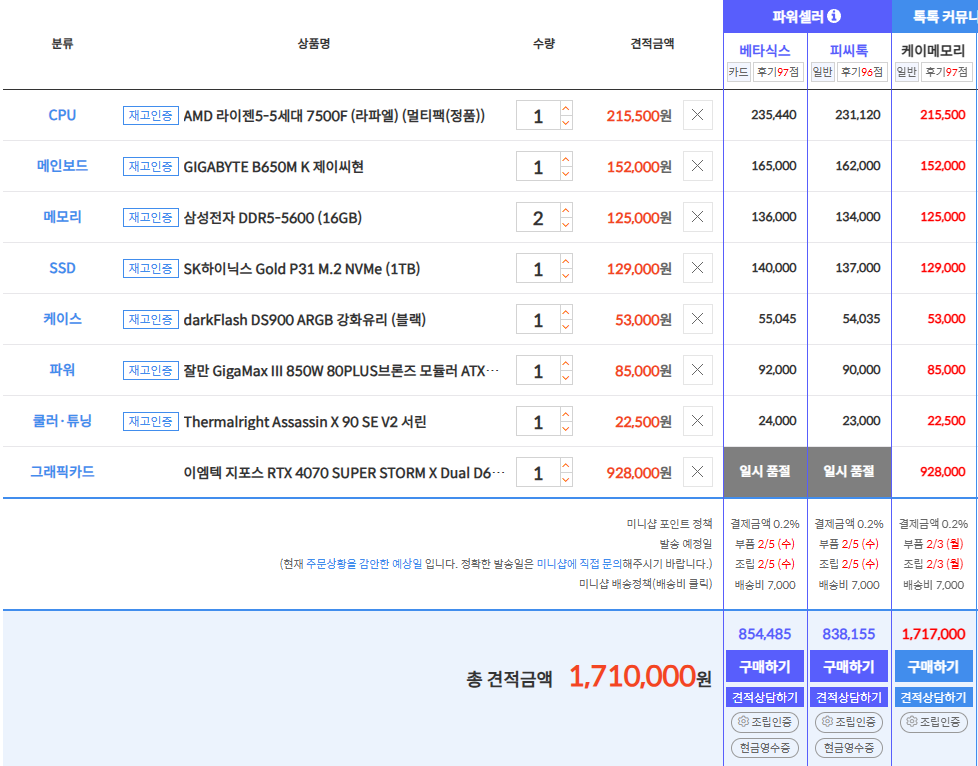Open 베타식스 seller shop

click(765, 51)
